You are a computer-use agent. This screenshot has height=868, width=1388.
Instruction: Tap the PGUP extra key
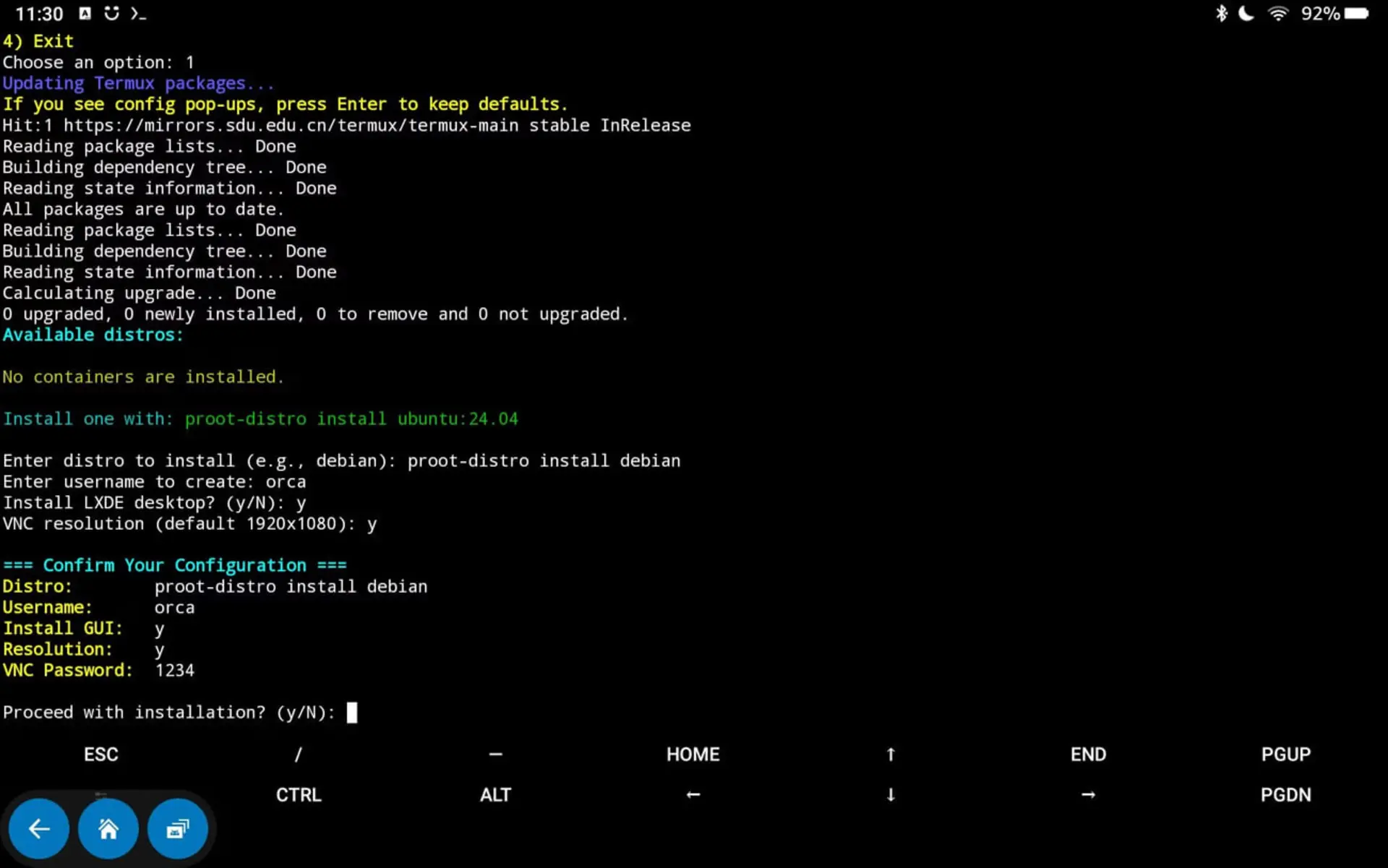click(x=1286, y=755)
